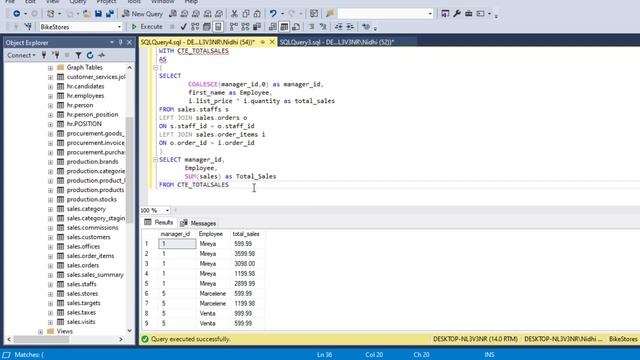The height and width of the screenshot is (360, 640).
Task: Click the Cut scissors icon
Action: (x=234, y=13)
